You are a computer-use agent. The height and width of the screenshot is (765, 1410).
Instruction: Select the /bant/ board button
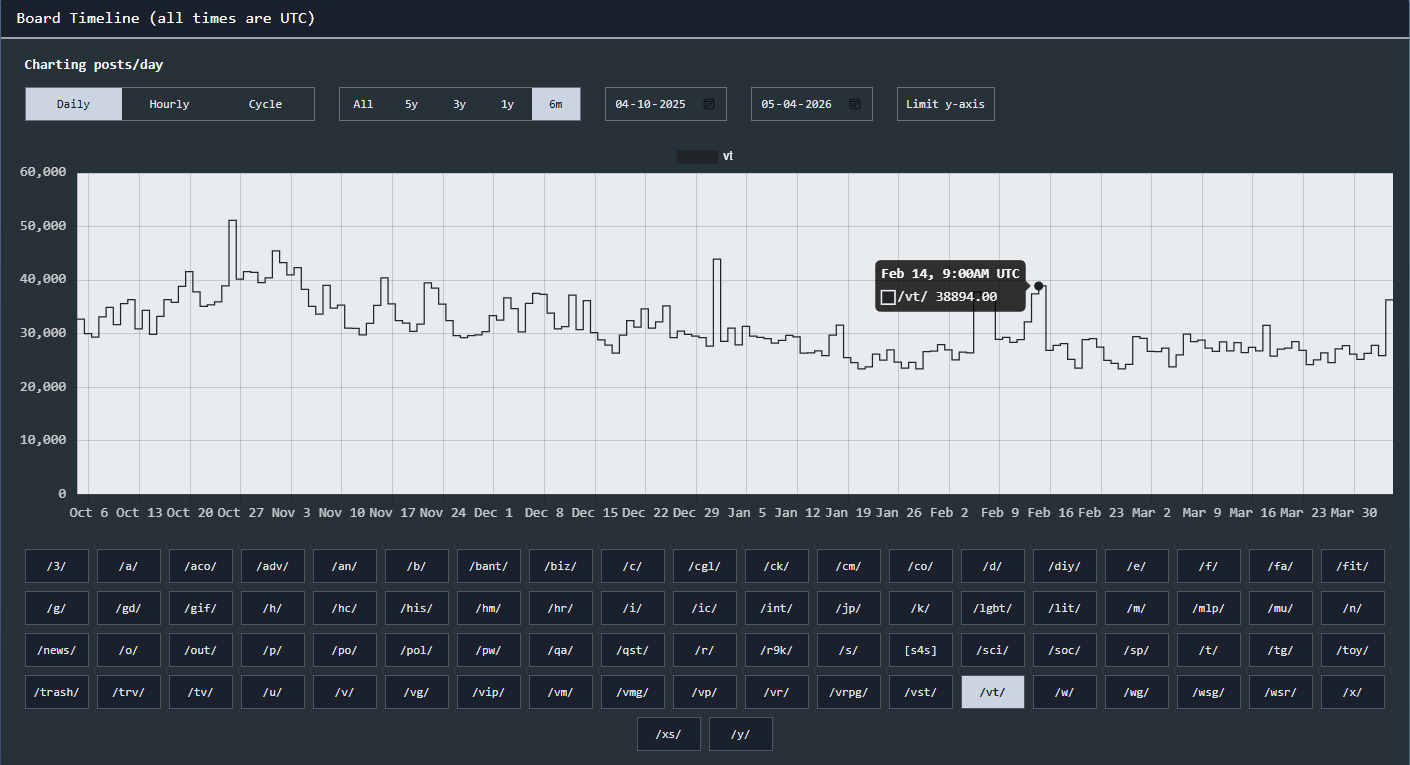point(489,566)
